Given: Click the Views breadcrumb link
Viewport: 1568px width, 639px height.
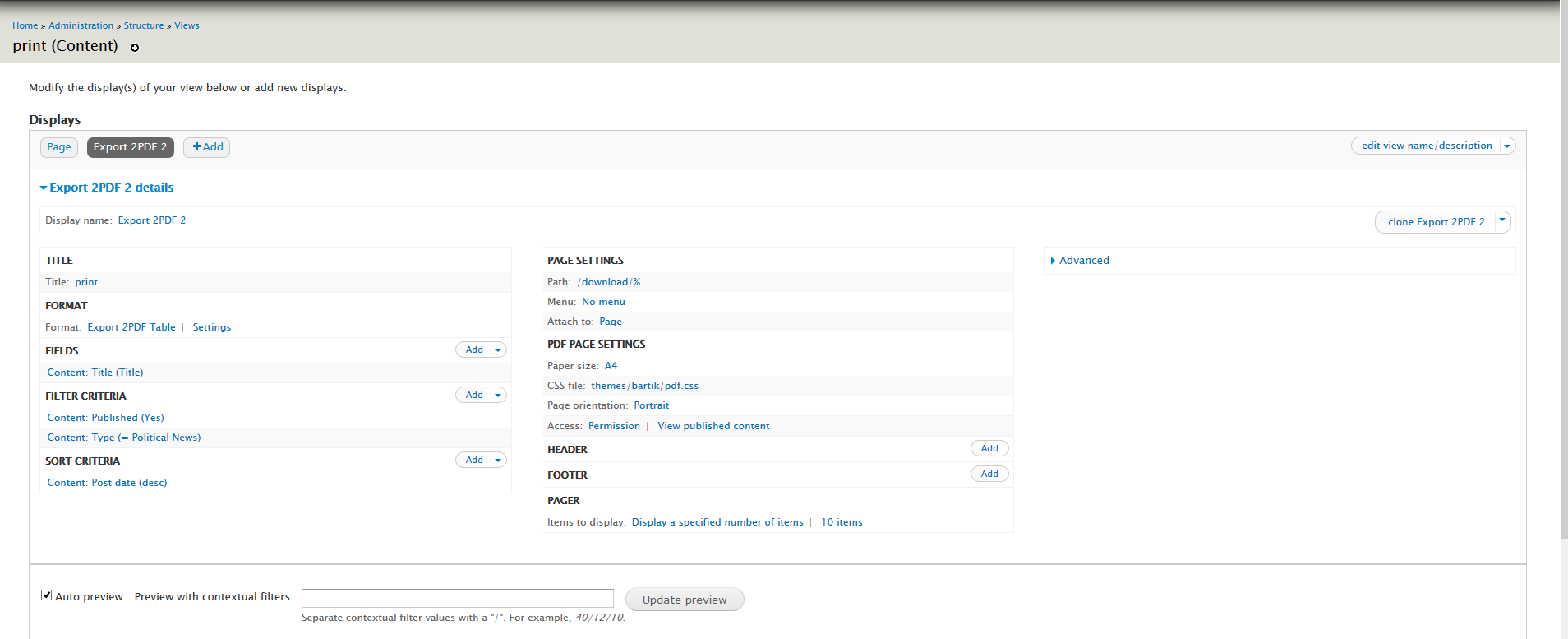Looking at the screenshot, I should pos(187,25).
